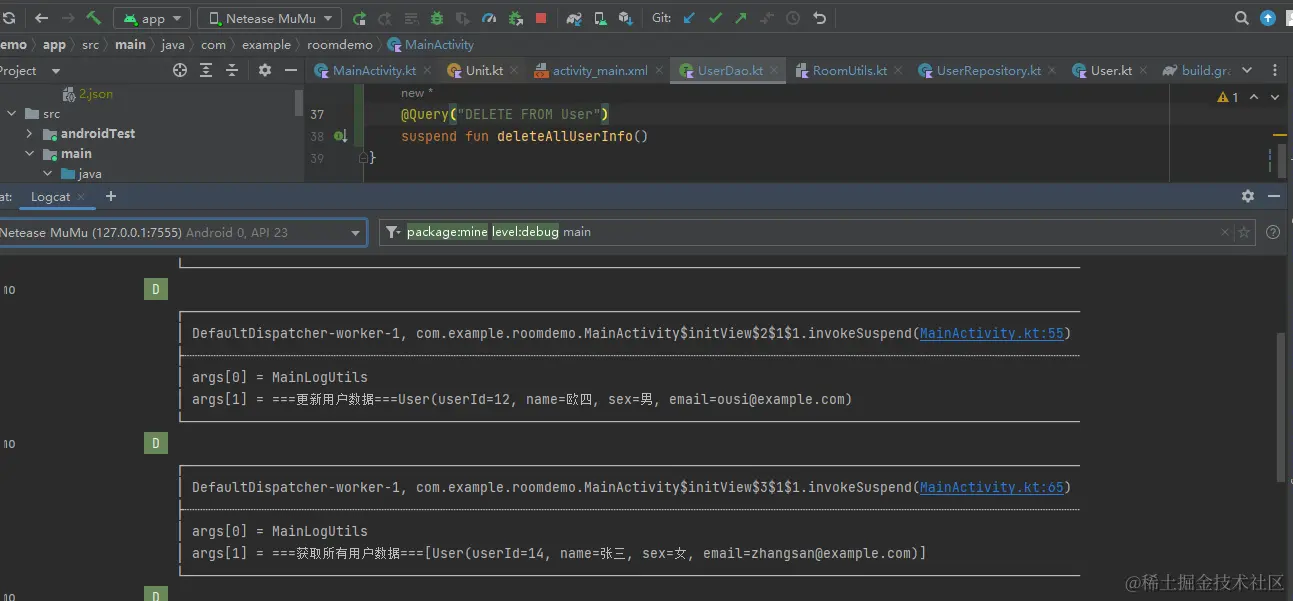Viewport: 1293px width, 601px height.
Task: Stop the app with red square
Action: pos(541,18)
